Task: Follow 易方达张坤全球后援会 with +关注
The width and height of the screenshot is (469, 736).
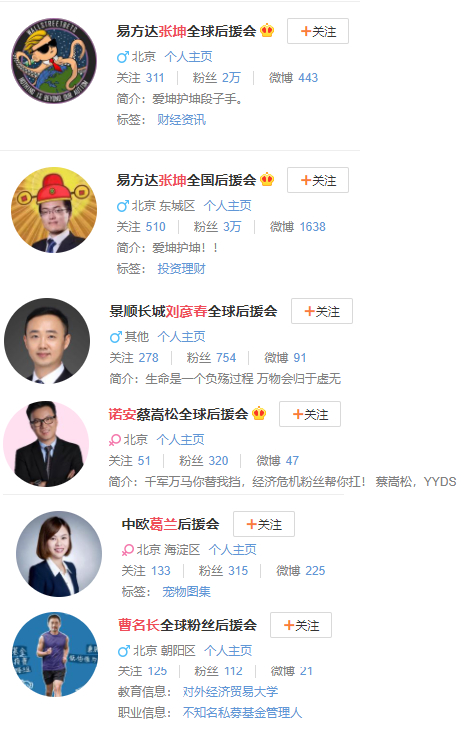Action: pyautogui.click(x=318, y=31)
